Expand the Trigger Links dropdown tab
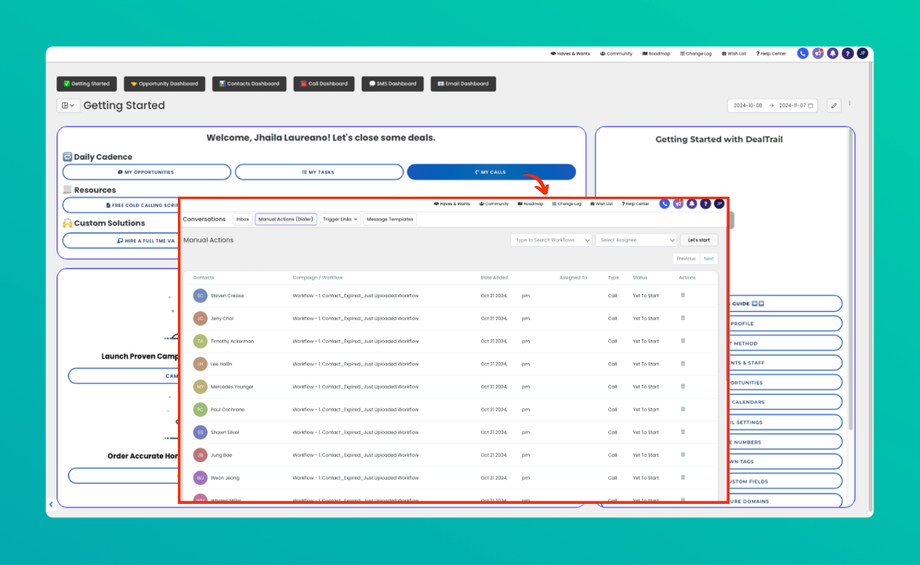The image size is (920, 565). pos(340,219)
